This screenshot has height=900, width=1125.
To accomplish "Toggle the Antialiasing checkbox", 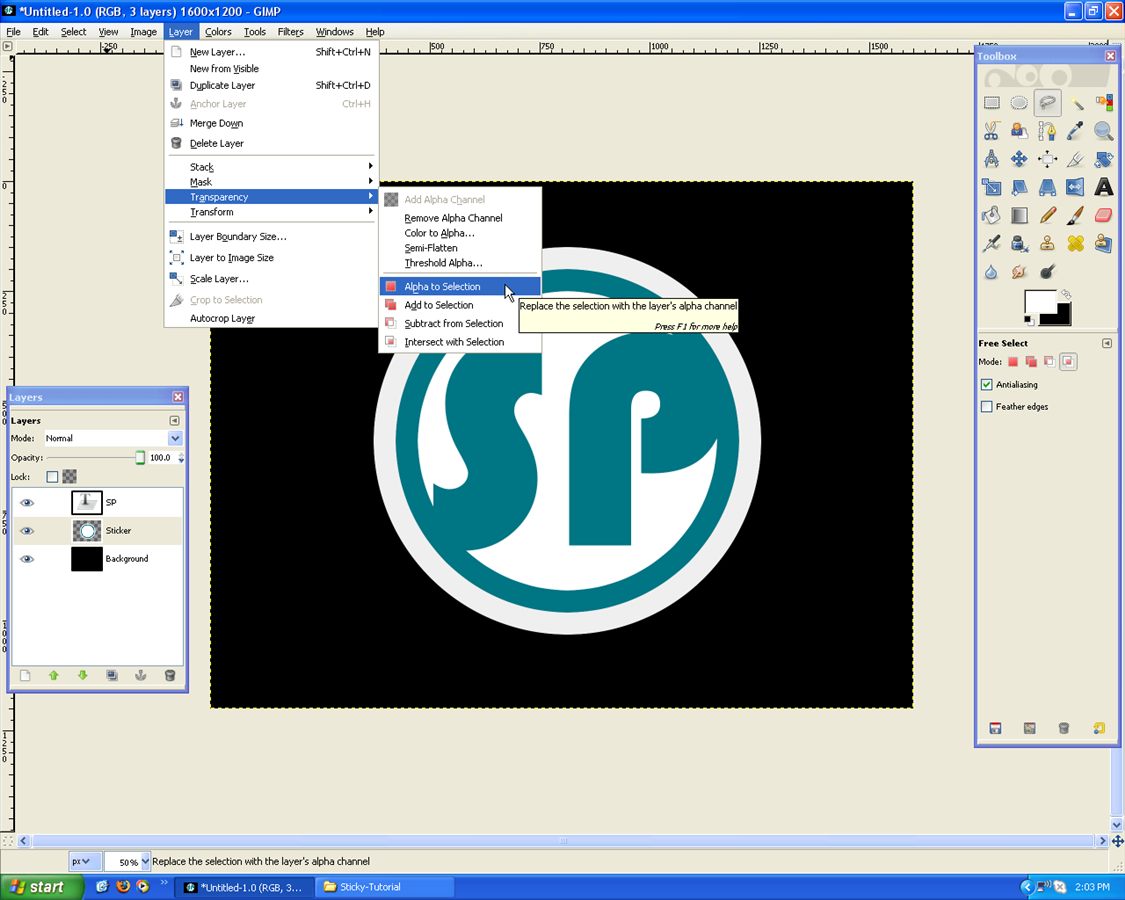I will [x=987, y=385].
